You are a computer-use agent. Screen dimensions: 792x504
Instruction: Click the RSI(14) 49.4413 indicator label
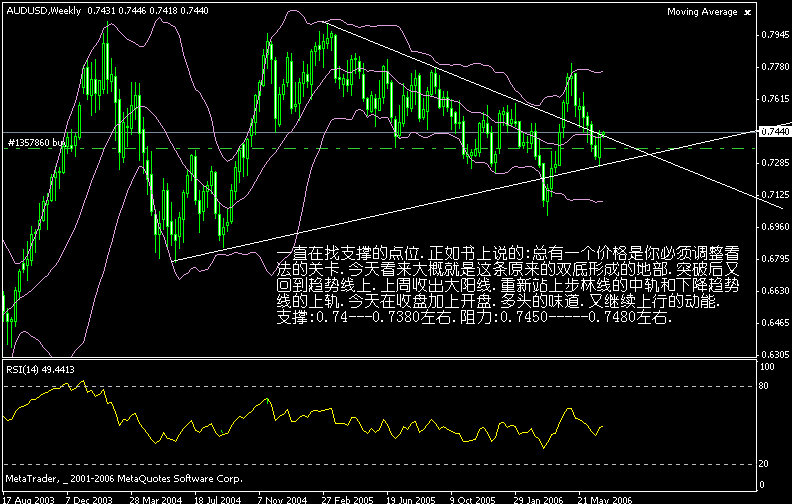(x=40, y=370)
